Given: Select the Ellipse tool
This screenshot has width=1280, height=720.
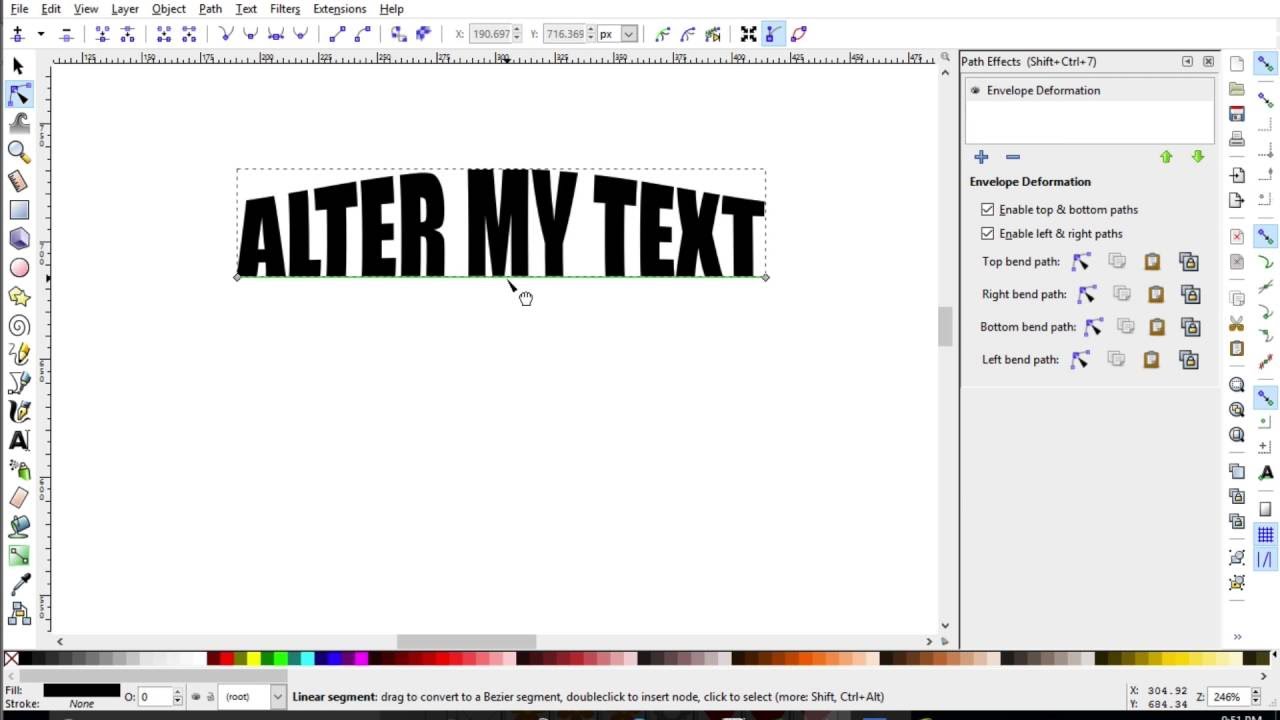Looking at the screenshot, I should pos(18,268).
